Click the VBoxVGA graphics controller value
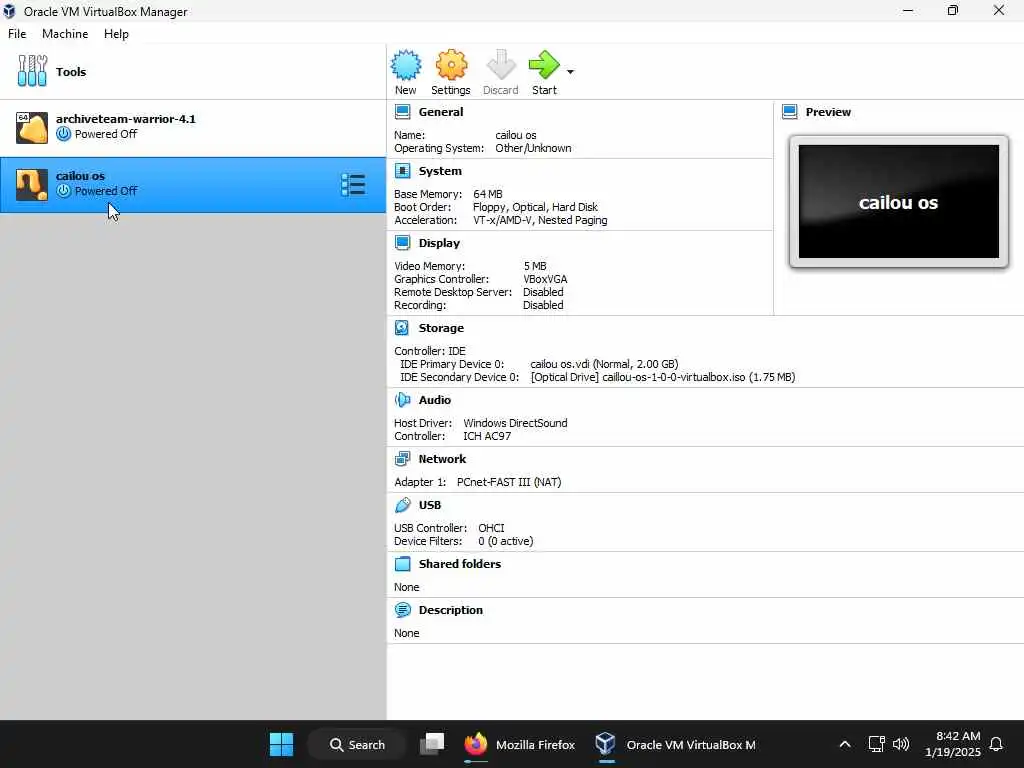Viewport: 1024px width, 768px height. (545, 279)
